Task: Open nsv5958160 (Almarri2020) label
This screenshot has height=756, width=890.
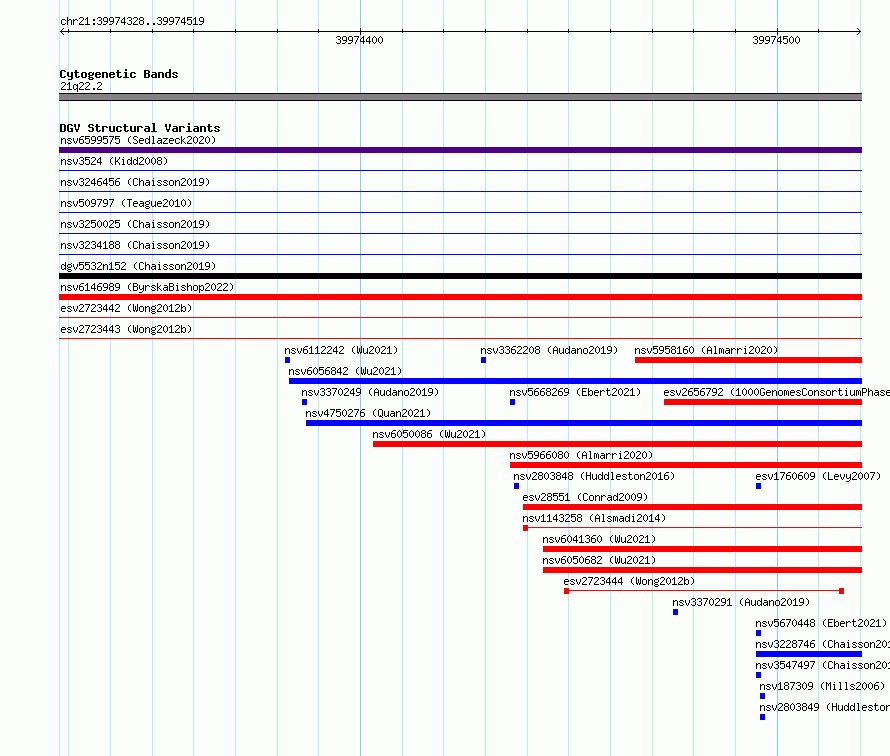Action: (706, 350)
